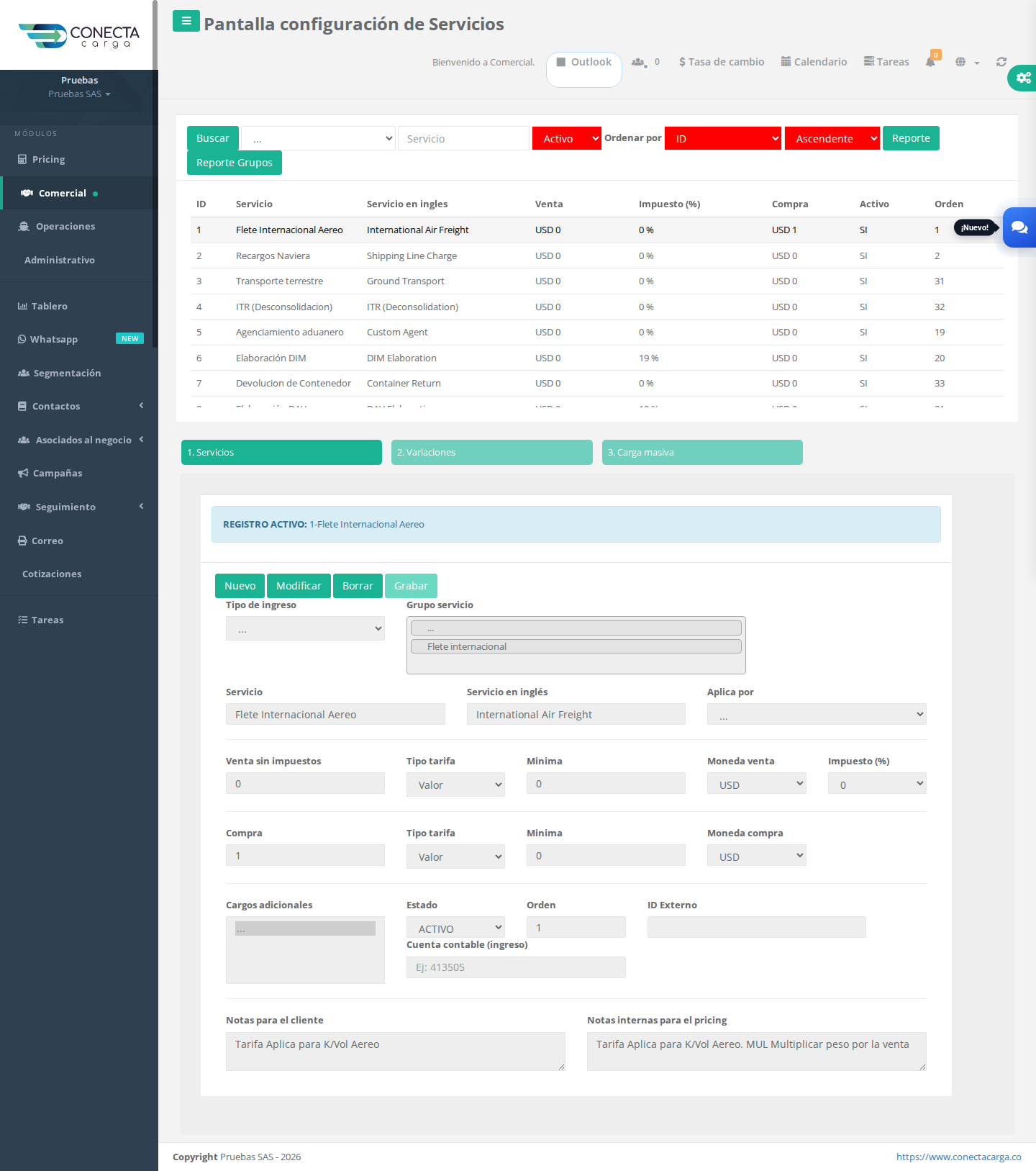Open the blue chat bubble widget

tap(1019, 227)
